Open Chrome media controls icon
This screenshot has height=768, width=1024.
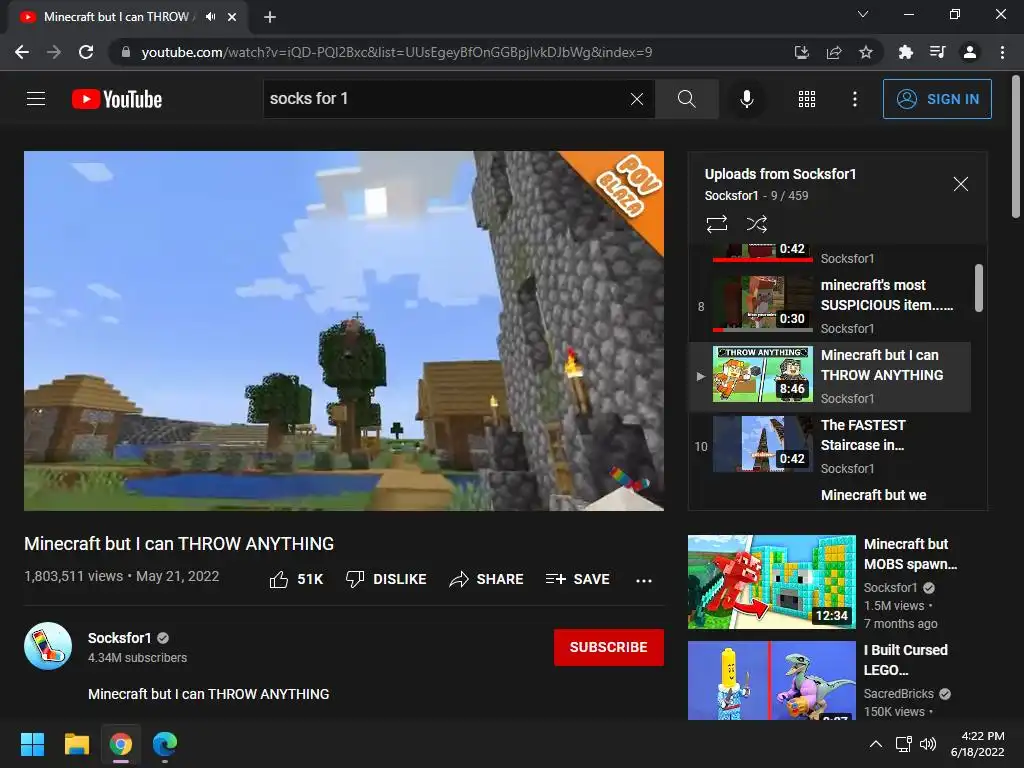point(937,52)
